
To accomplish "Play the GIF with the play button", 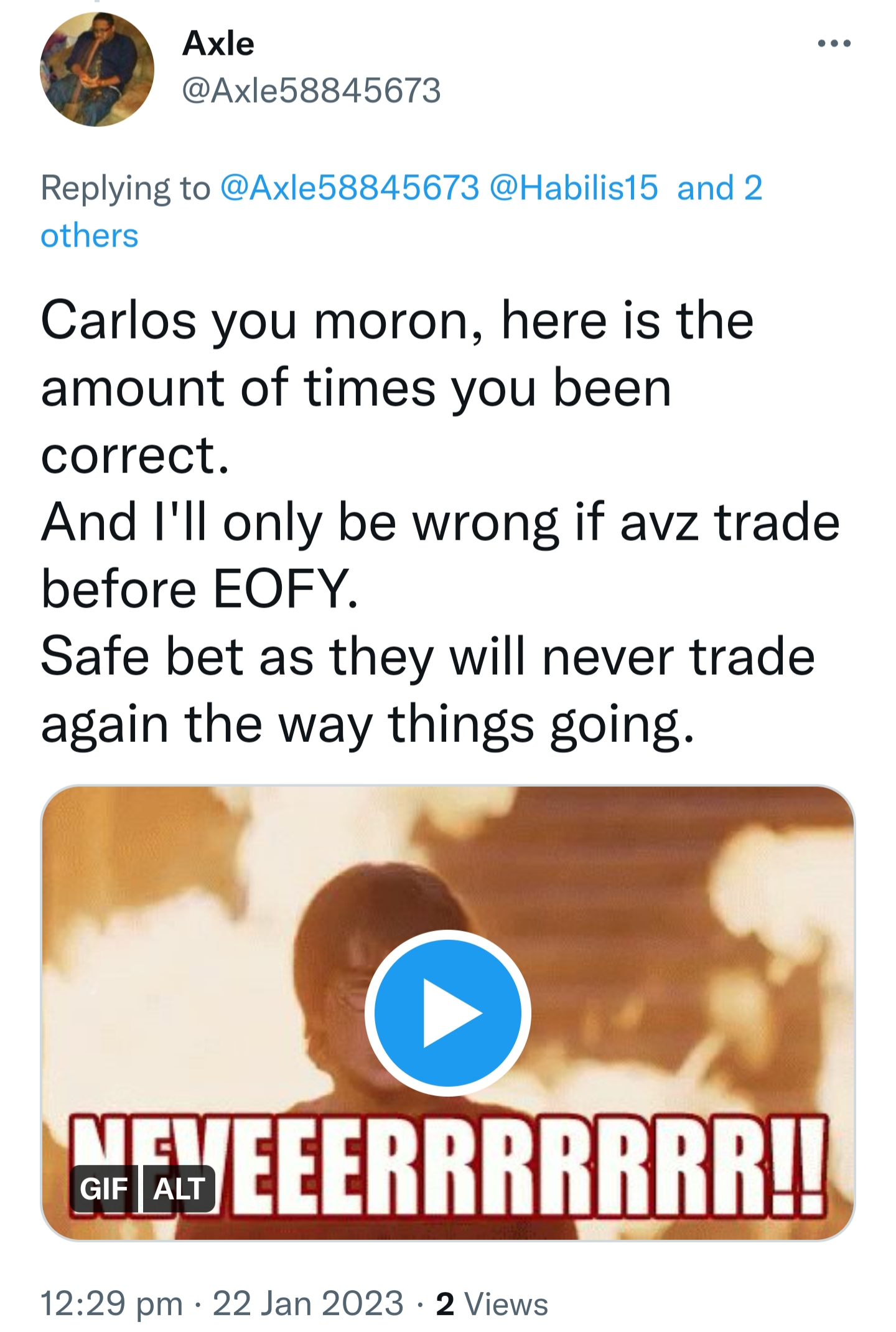I will [447, 1013].
